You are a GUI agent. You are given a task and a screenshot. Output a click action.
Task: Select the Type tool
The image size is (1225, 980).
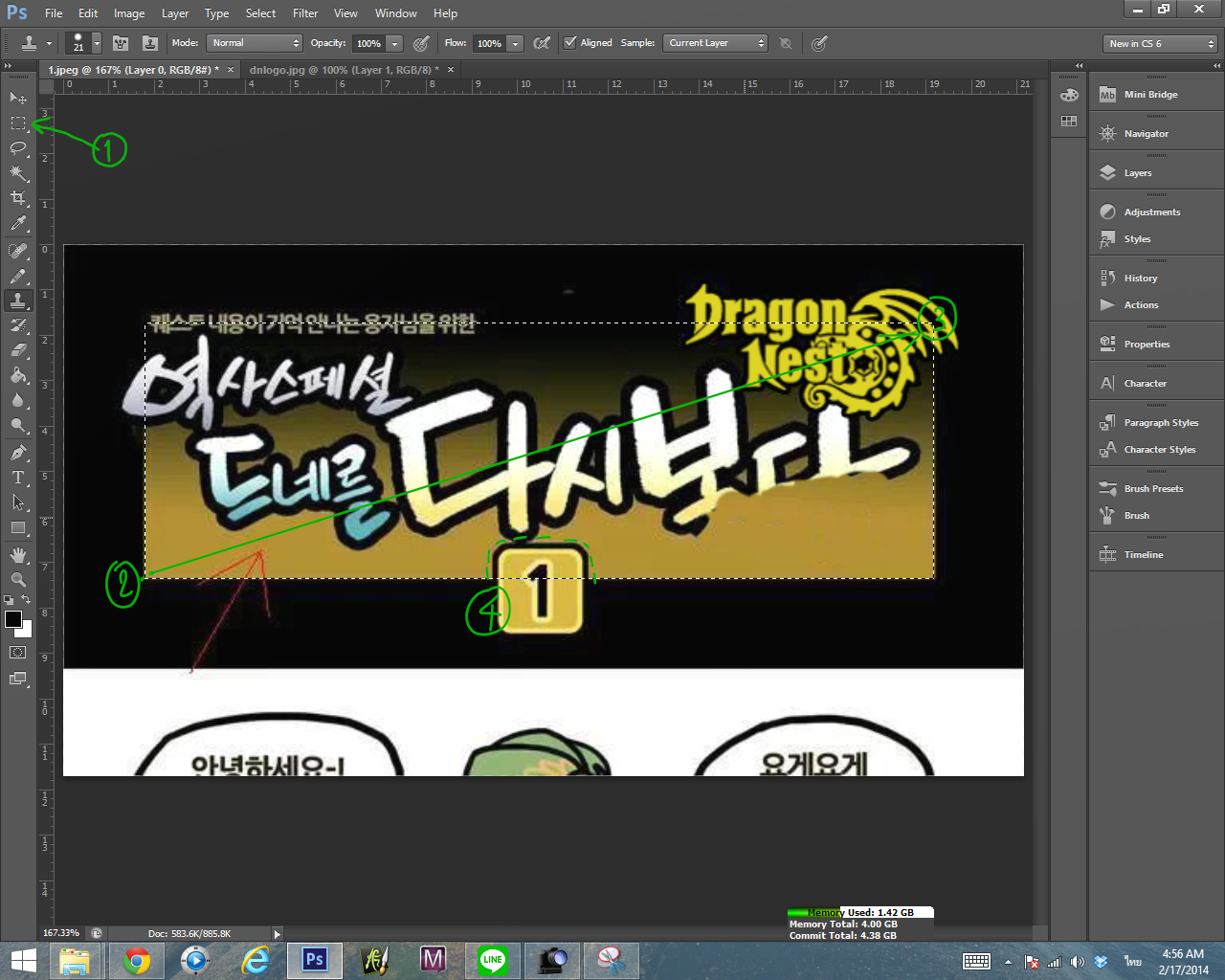[x=18, y=477]
